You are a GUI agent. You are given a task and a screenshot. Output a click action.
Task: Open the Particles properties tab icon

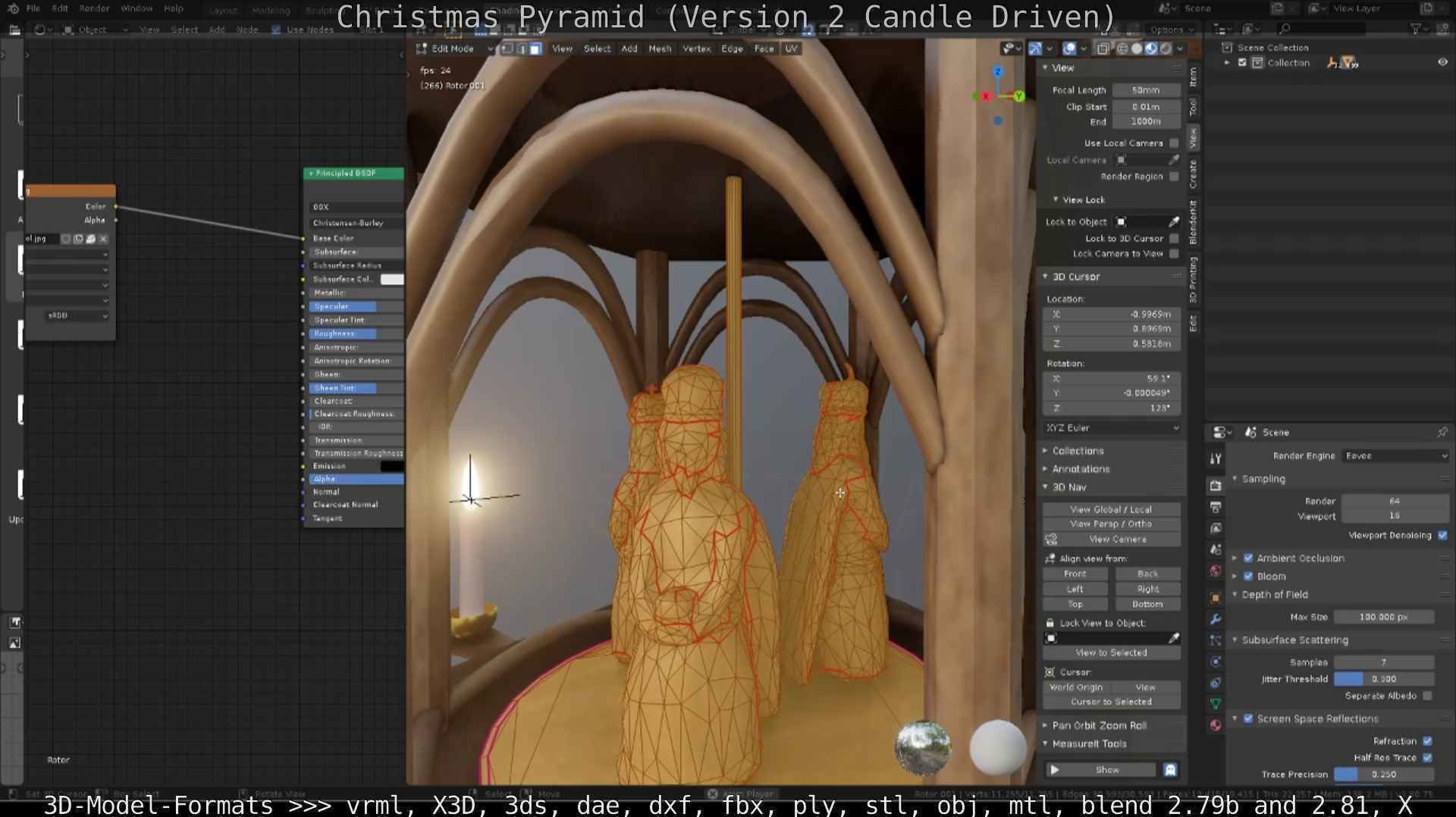click(x=1216, y=640)
